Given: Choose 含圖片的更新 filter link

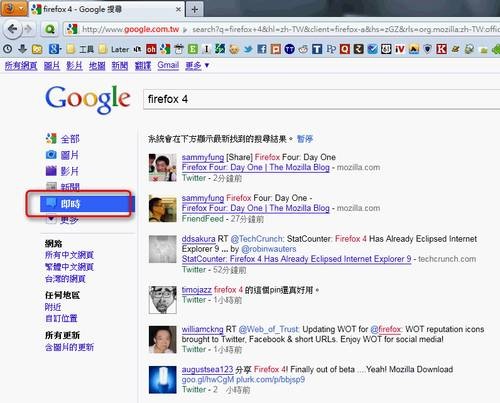Looking at the screenshot, I should point(69,347).
